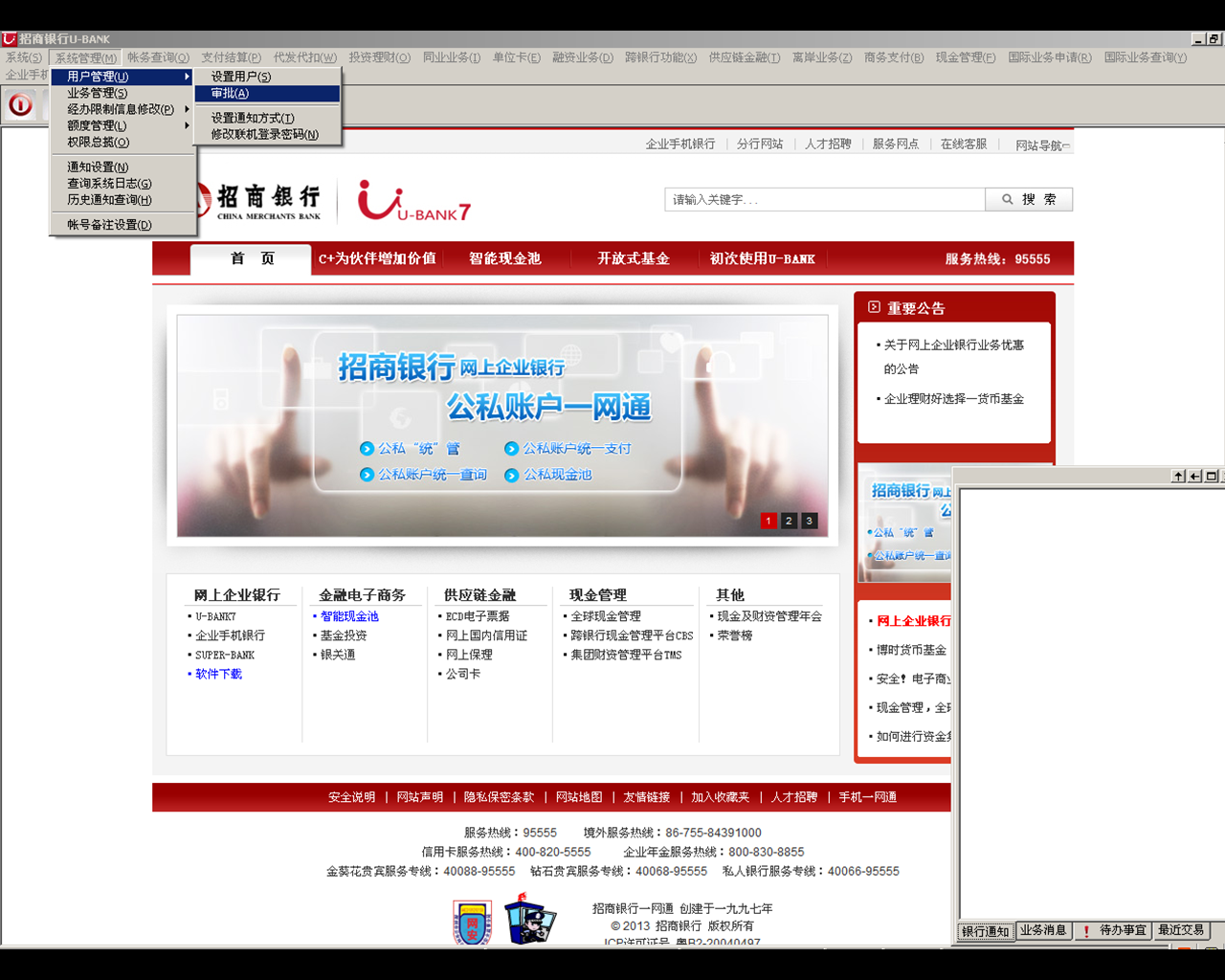
Task: Open the 企业手机银行 top link
Action: click(680, 144)
